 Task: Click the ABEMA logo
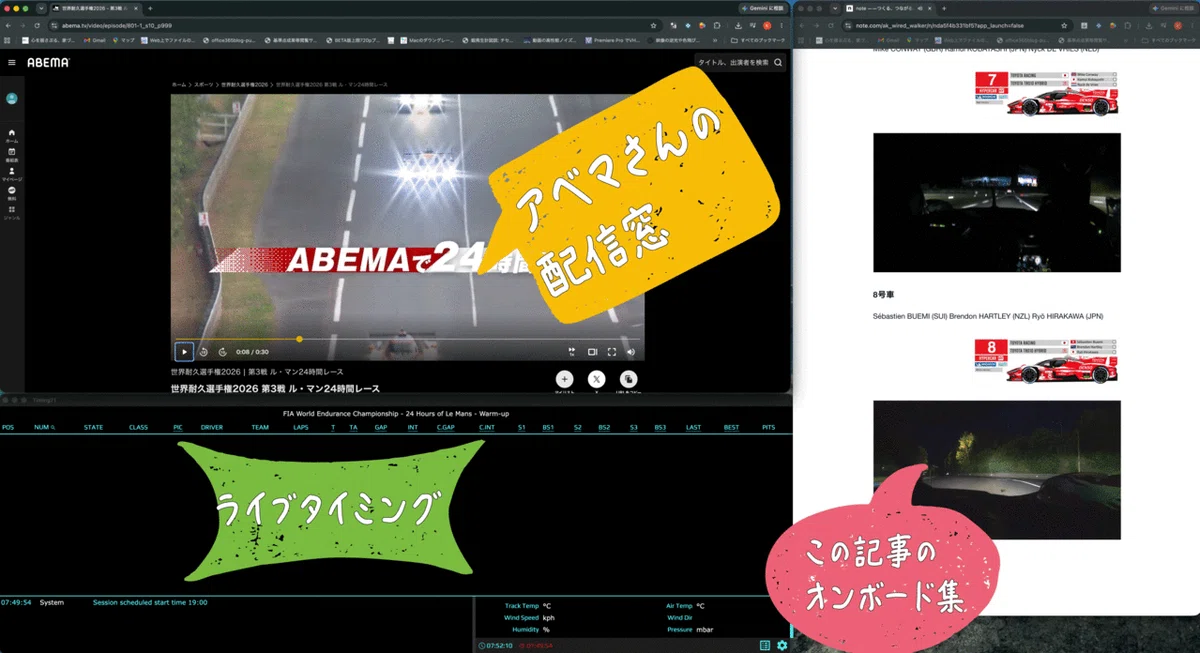48,62
